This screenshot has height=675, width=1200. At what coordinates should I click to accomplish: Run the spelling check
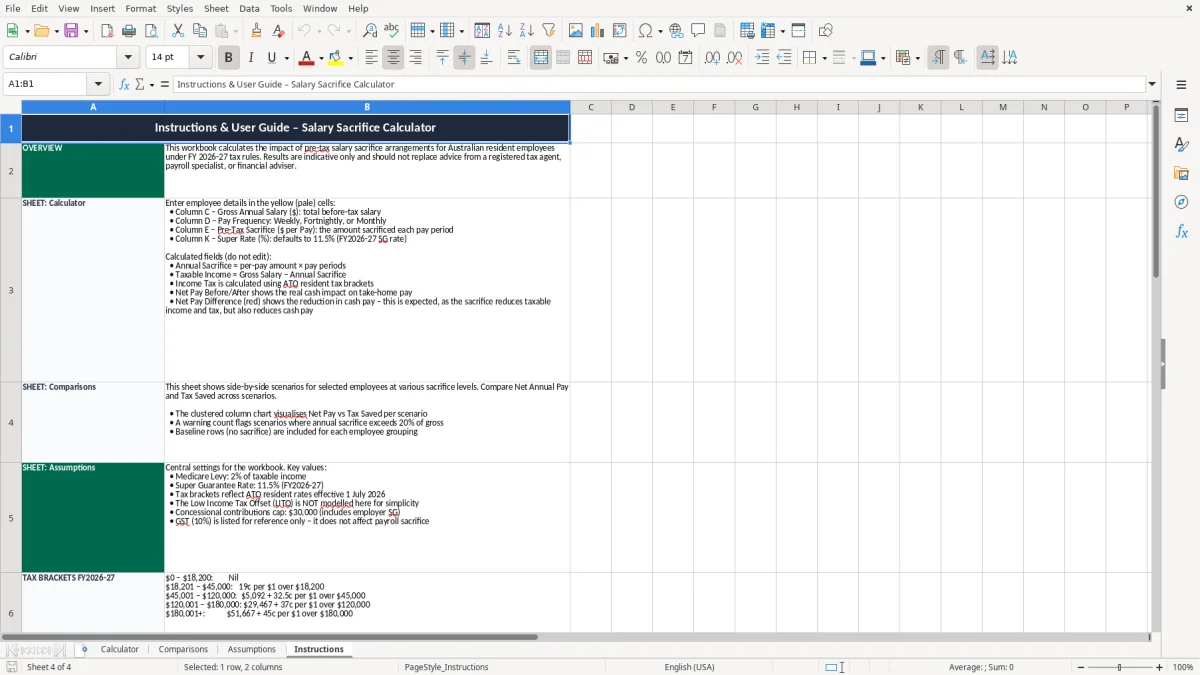pyautogui.click(x=392, y=31)
